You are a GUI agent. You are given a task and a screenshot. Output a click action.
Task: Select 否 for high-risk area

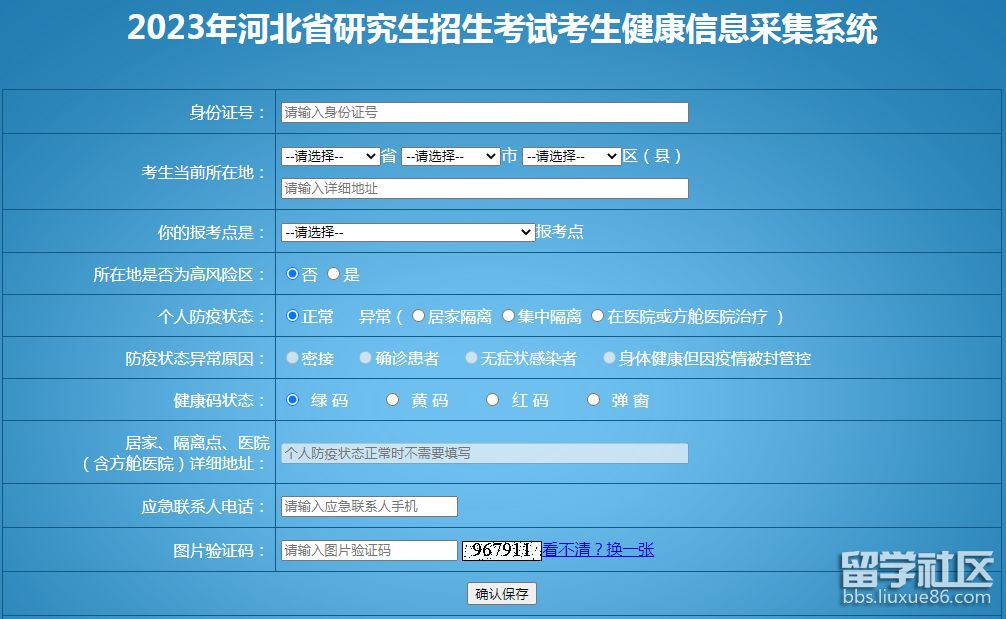(293, 273)
